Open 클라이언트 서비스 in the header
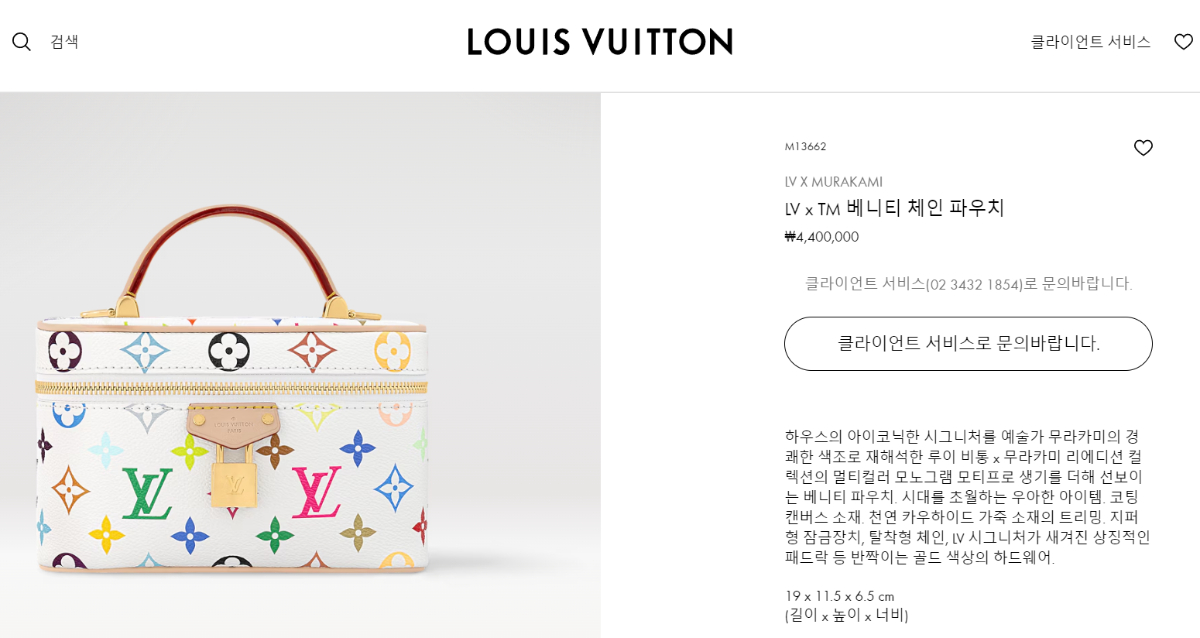This screenshot has height=638, width=1200. point(1090,42)
